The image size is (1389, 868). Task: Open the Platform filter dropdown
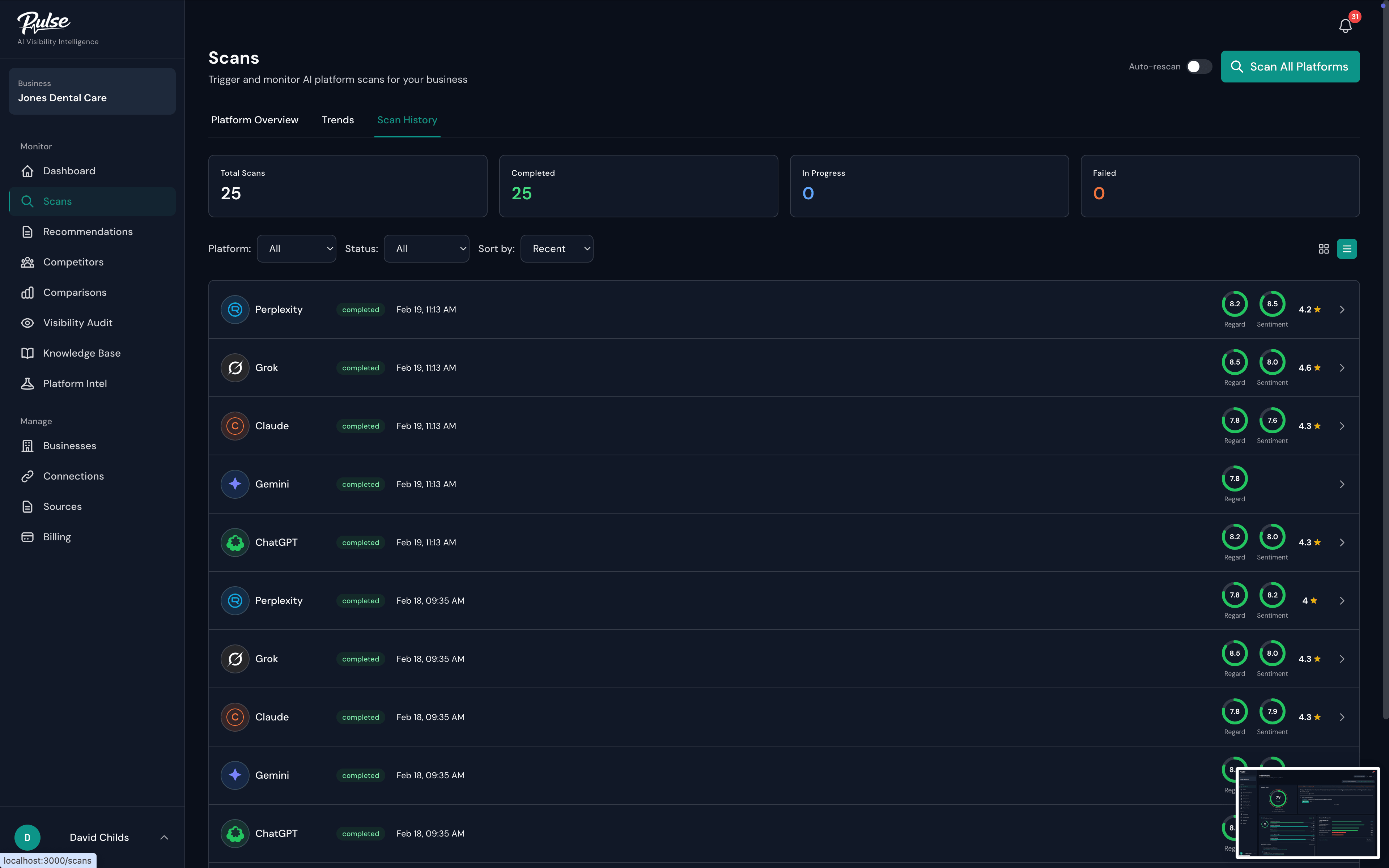[x=296, y=248]
